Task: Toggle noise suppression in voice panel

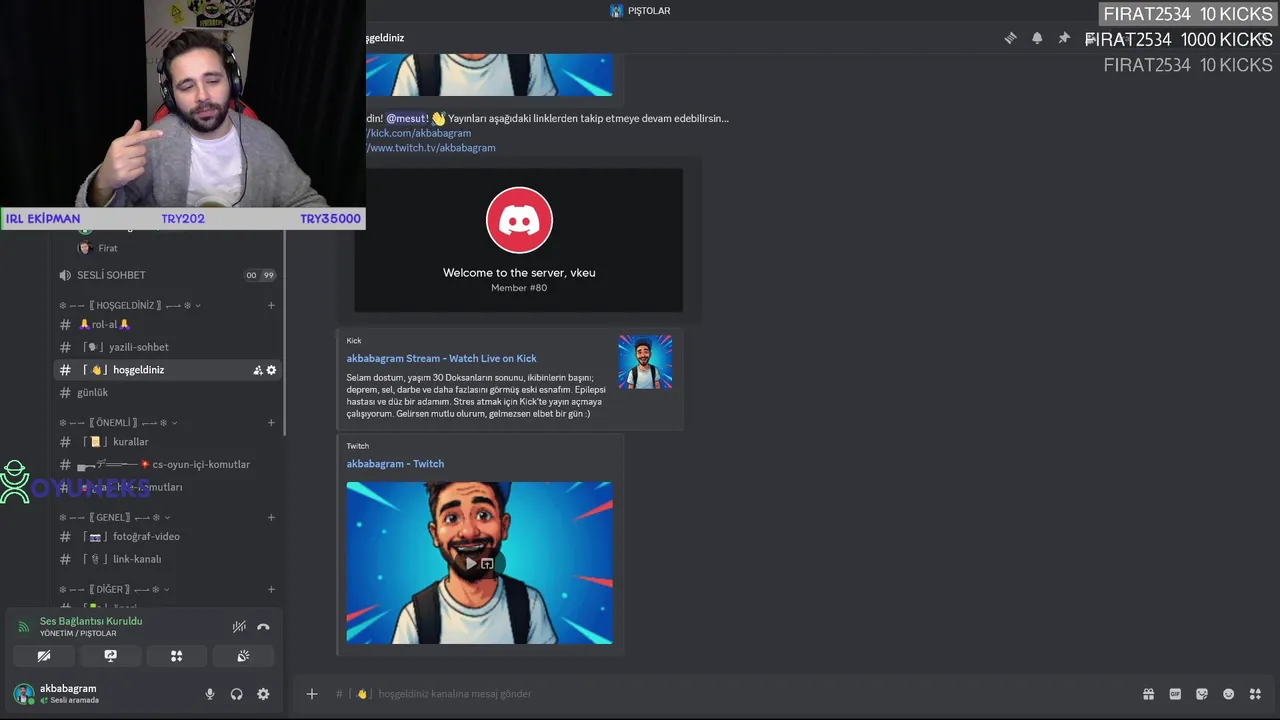Action: click(239, 627)
